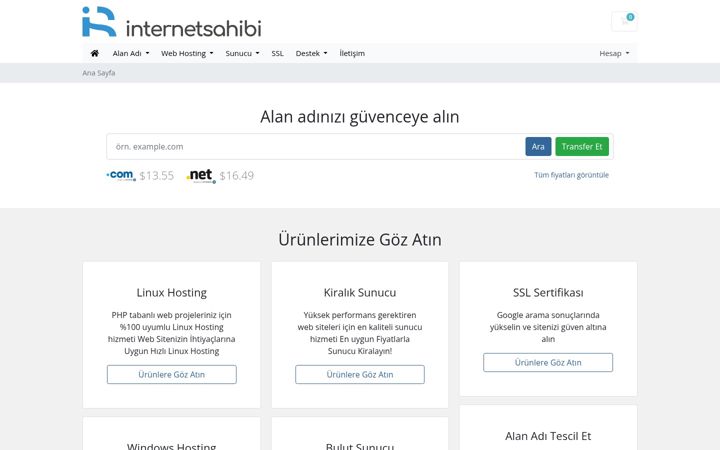The height and width of the screenshot is (450, 720).
Task: Expand the Destek menu
Action: tap(311, 53)
